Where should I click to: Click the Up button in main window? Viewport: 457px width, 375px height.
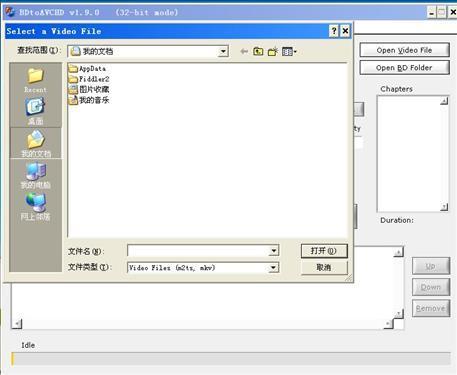point(431,266)
